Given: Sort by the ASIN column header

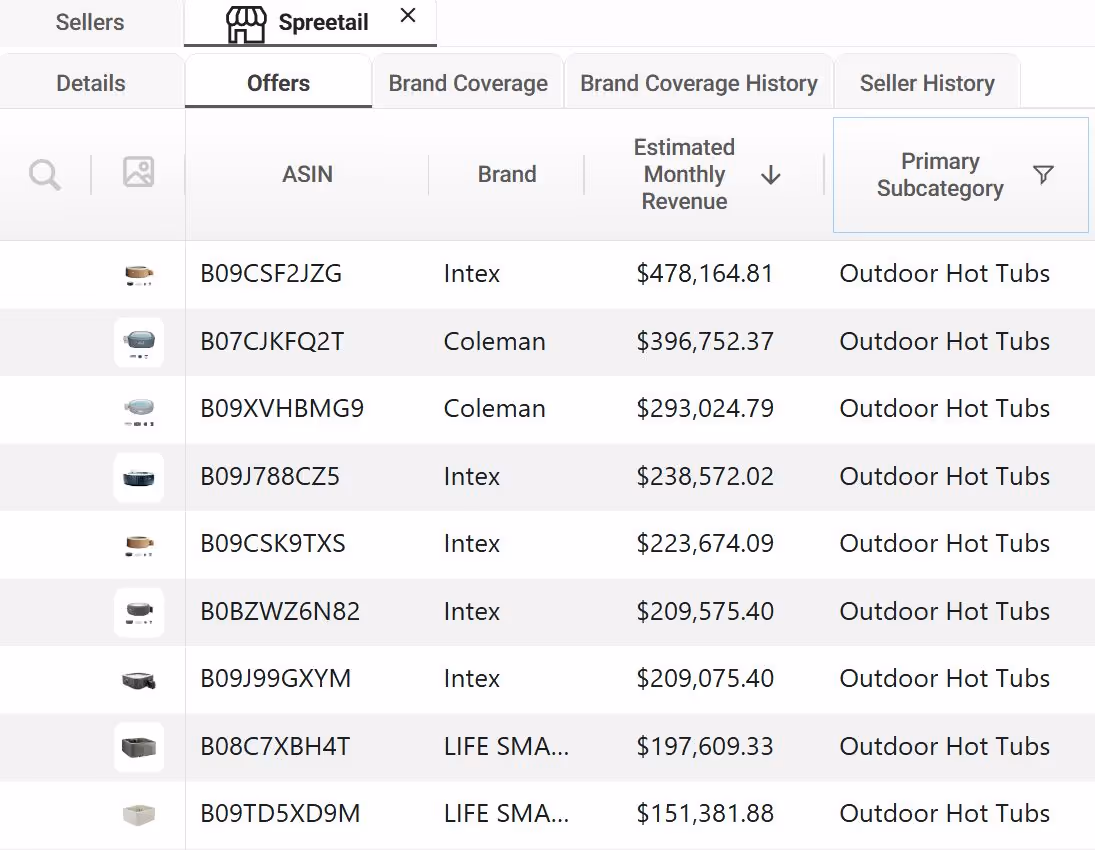Looking at the screenshot, I should [307, 174].
